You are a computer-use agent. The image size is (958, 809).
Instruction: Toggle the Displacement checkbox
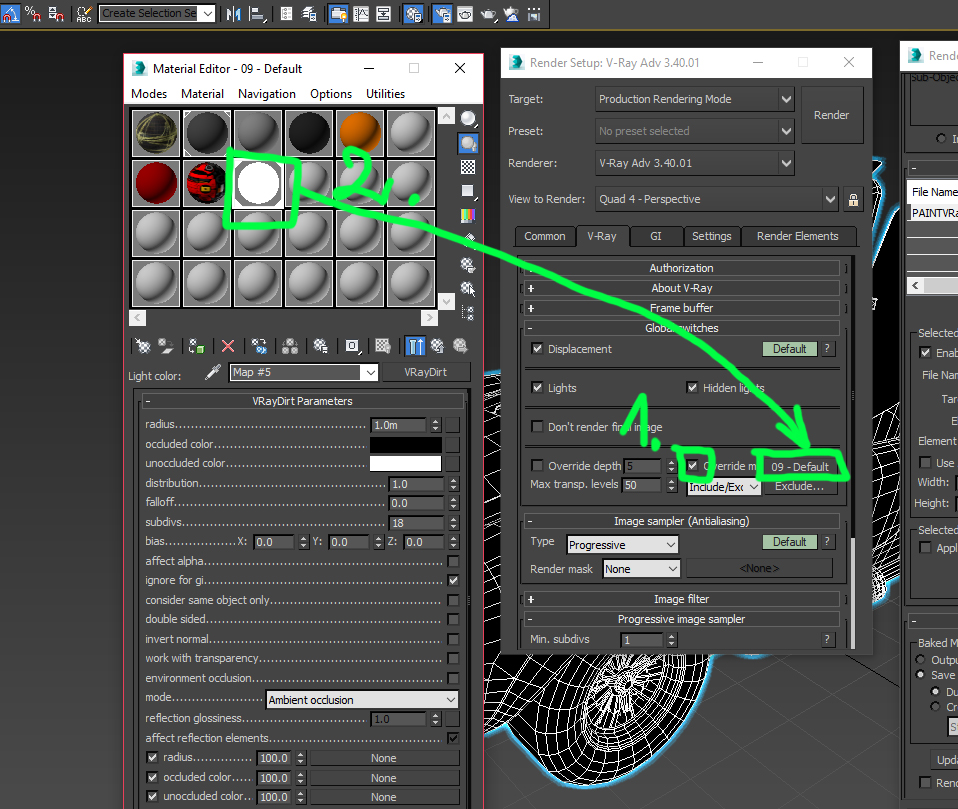(x=538, y=349)
